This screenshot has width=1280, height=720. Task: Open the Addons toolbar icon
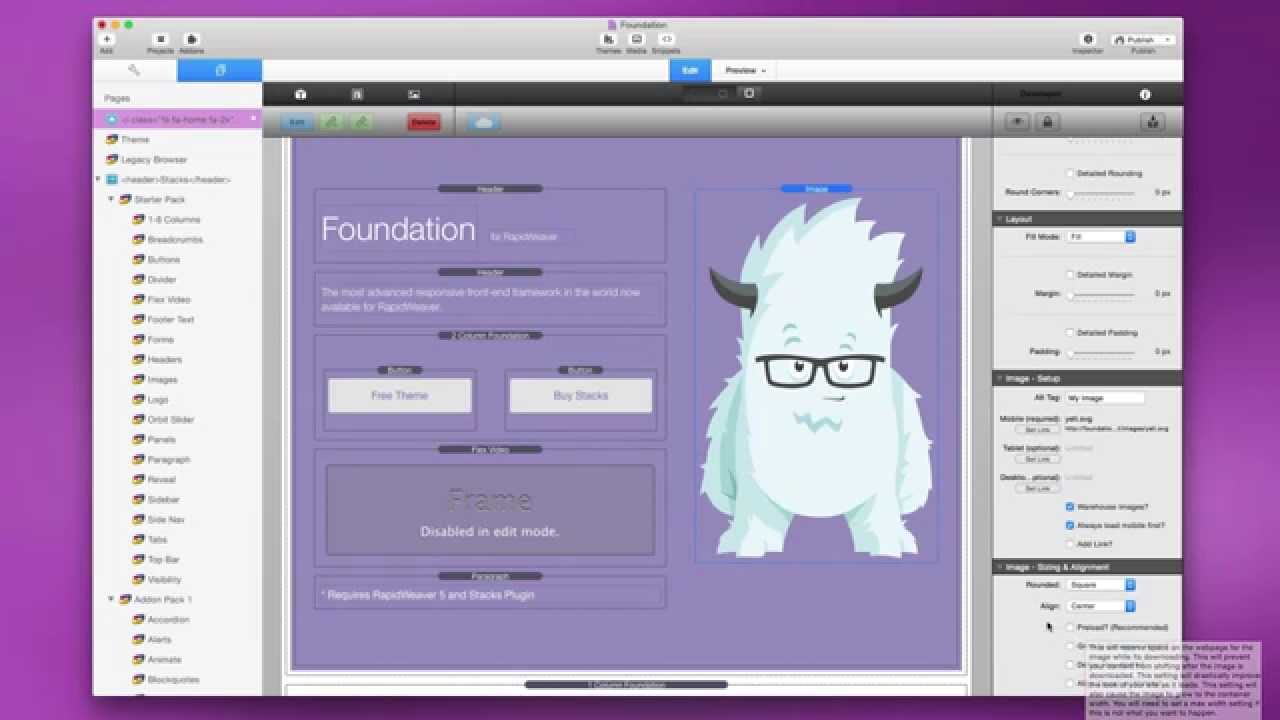pos(191,39)
